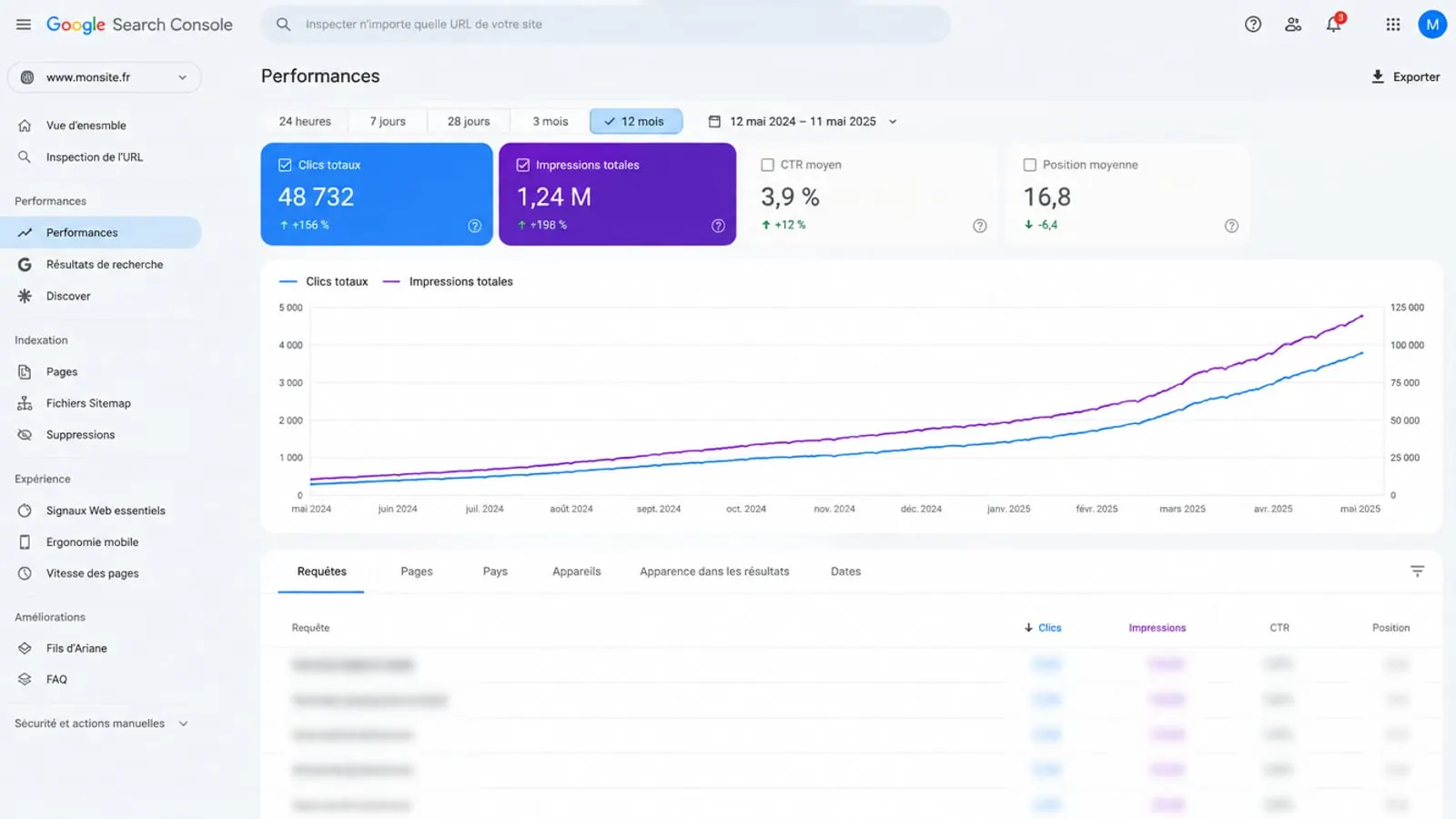The height and width of the screenshot is (819, 1456).
Task: Select the 28 jours range
Action: (x=469, y=121)
